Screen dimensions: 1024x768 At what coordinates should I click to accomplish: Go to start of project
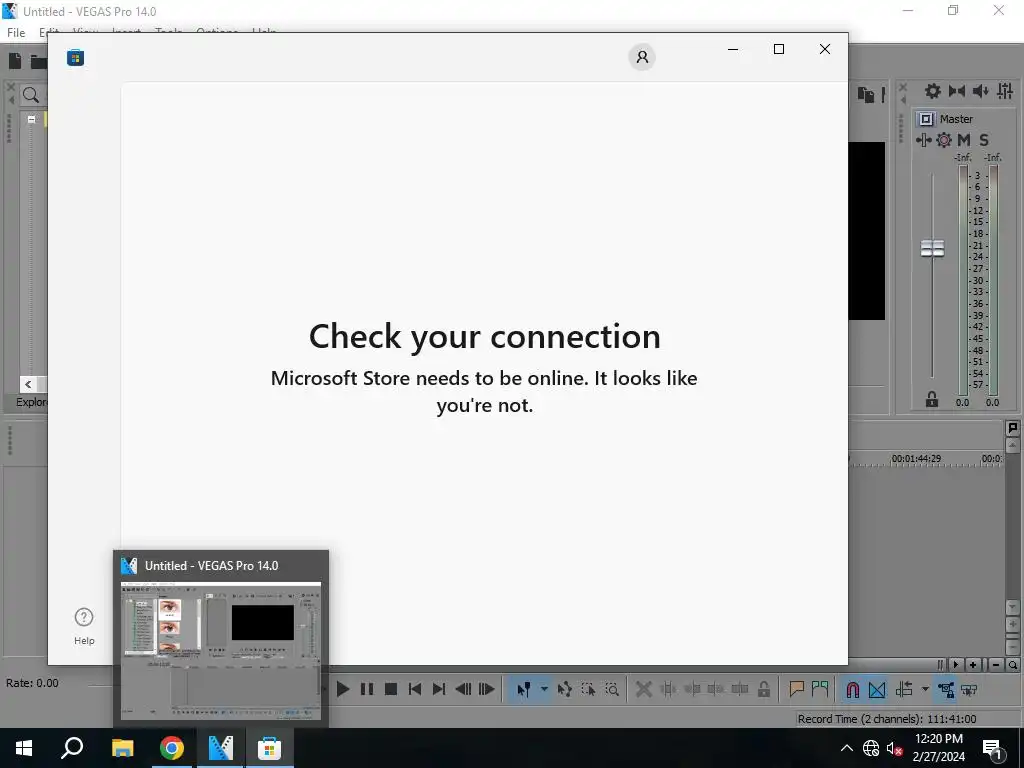[415, 690]
